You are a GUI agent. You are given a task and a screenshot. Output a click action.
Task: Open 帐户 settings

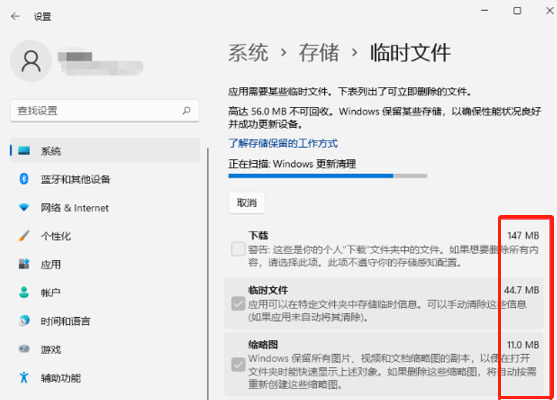(105, 293)
